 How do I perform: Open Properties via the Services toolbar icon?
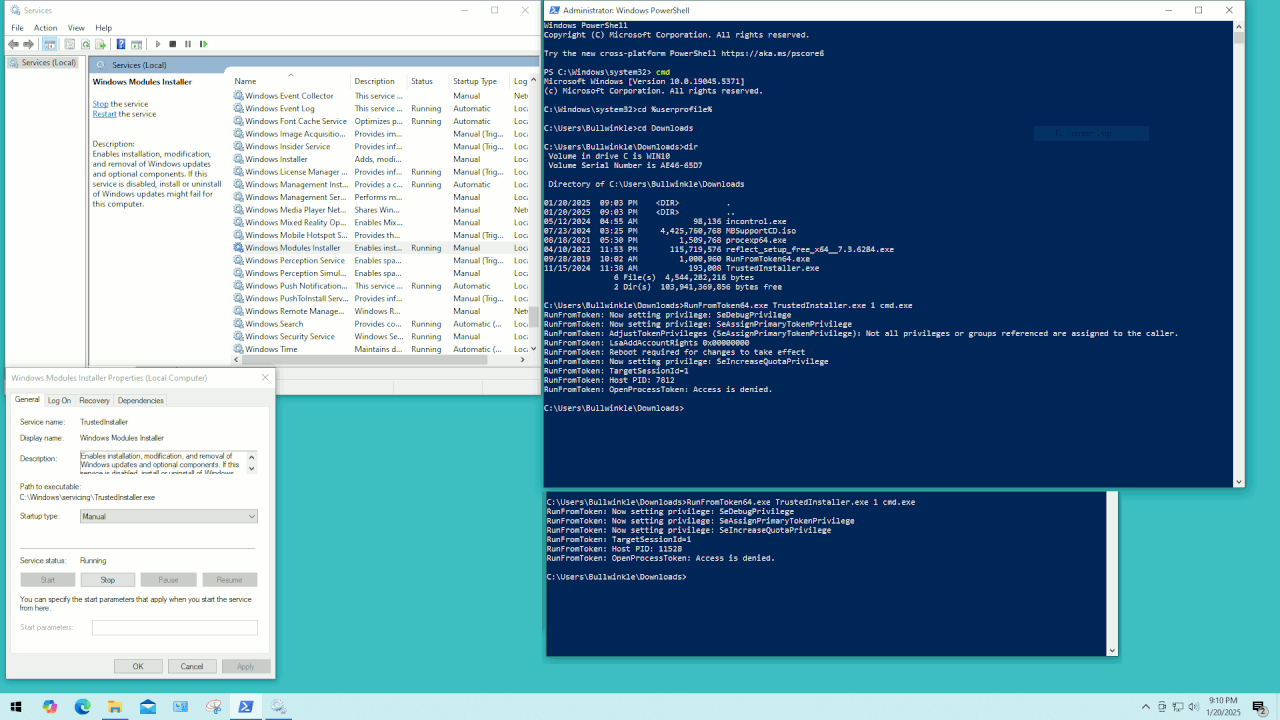[69, 44]
